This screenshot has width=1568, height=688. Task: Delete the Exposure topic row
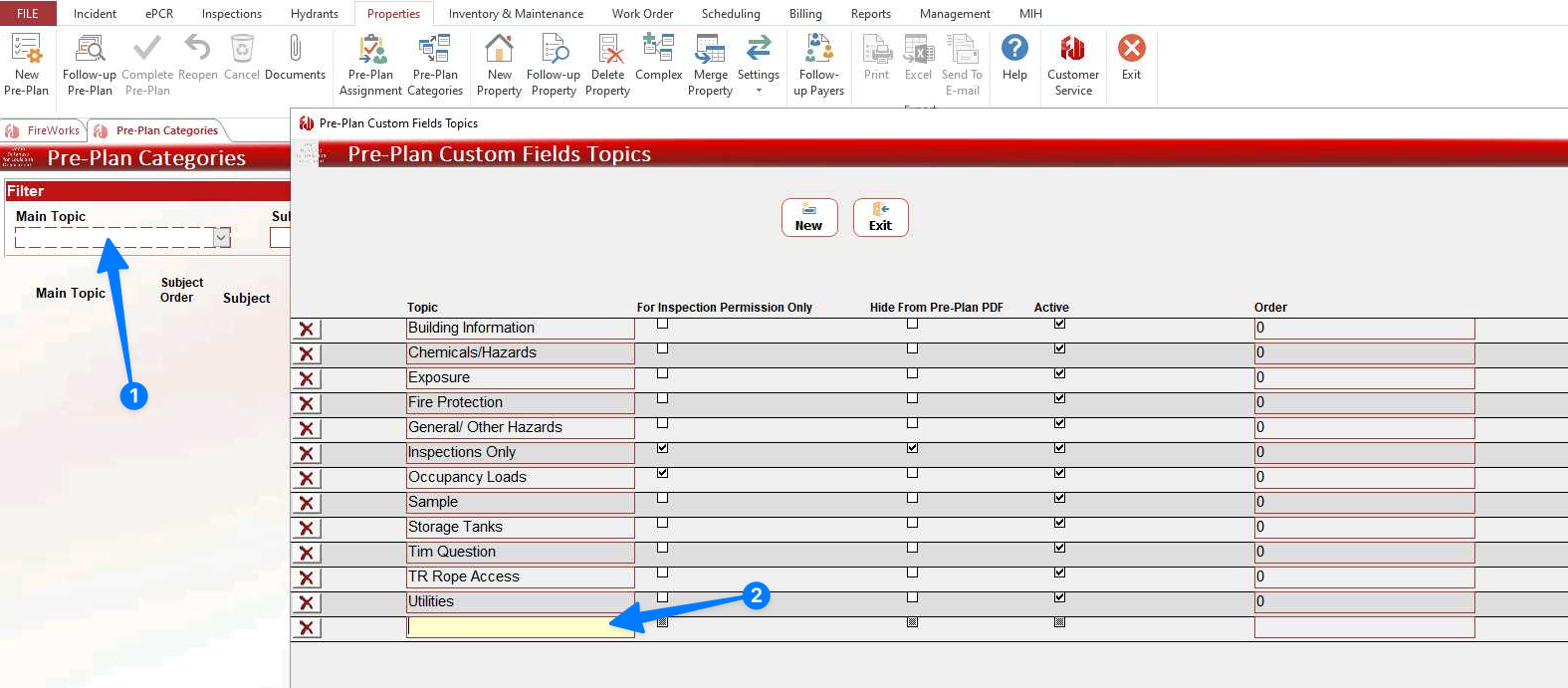click(x=307, y=379)
